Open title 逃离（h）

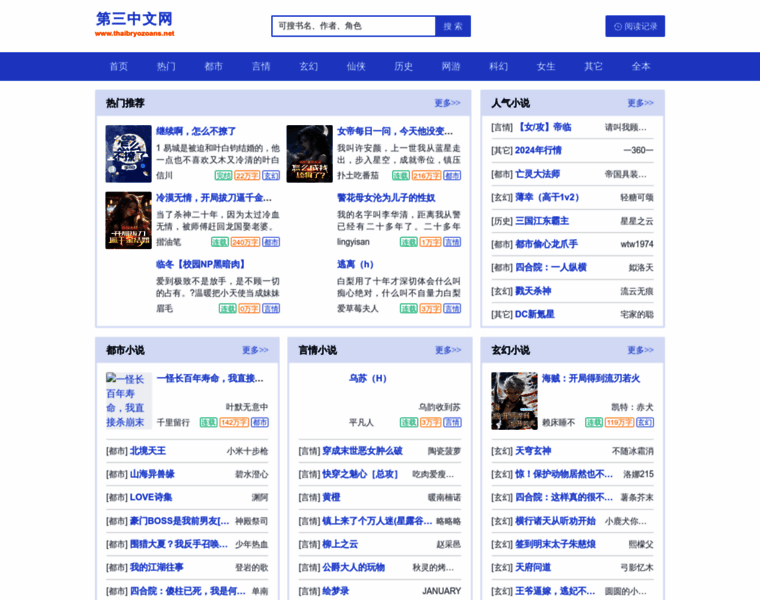pos(355,264)
